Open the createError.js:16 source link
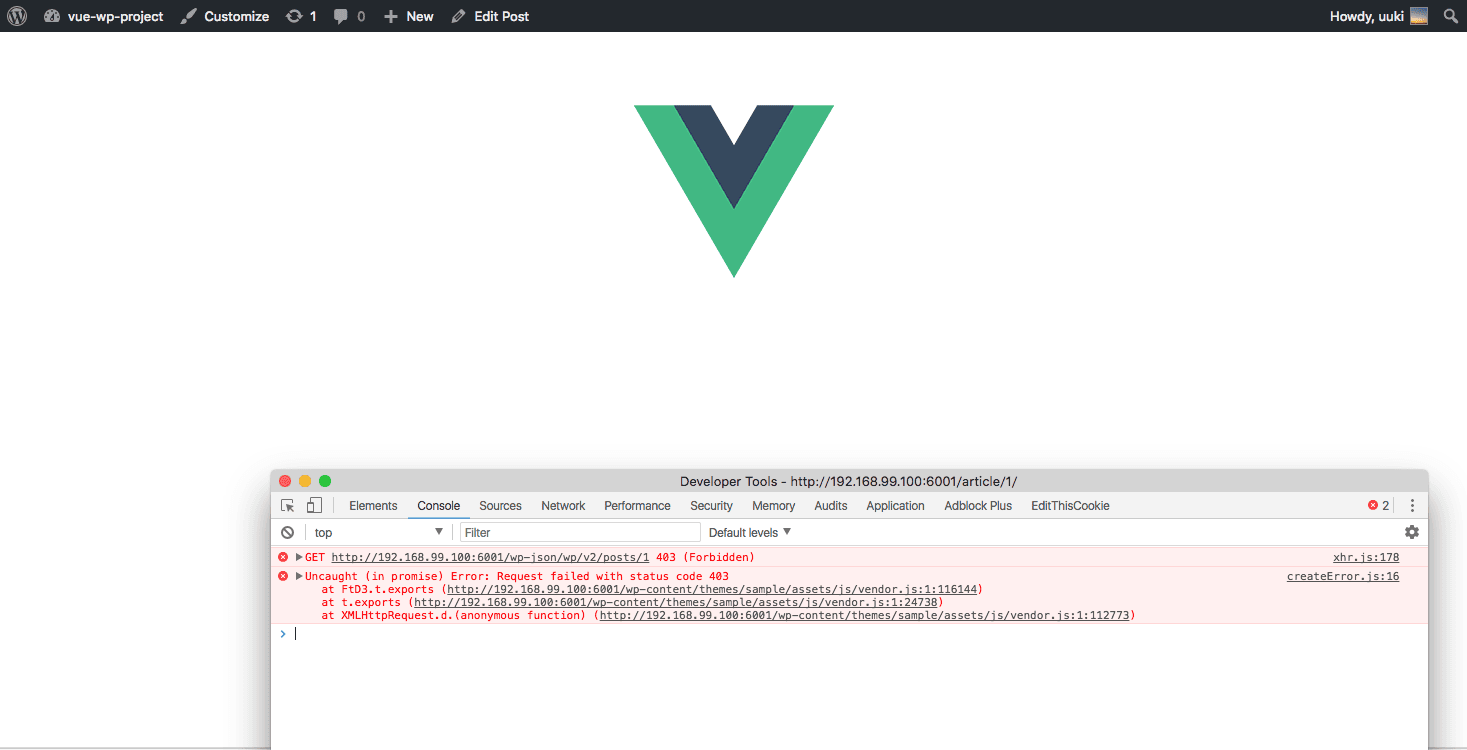The image size is (1467, 750). [1343, 577]
